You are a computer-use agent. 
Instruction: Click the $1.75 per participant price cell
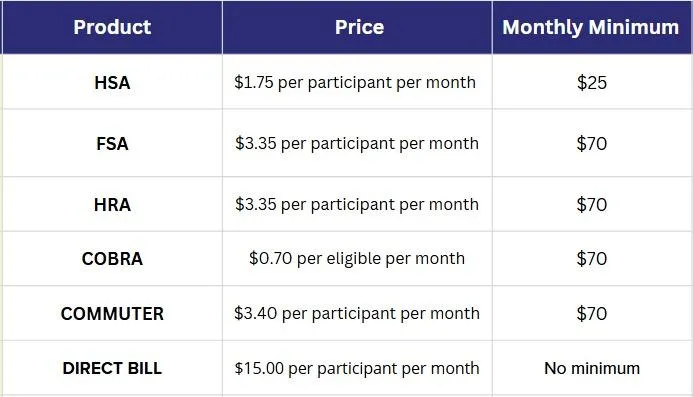[357, 82]
